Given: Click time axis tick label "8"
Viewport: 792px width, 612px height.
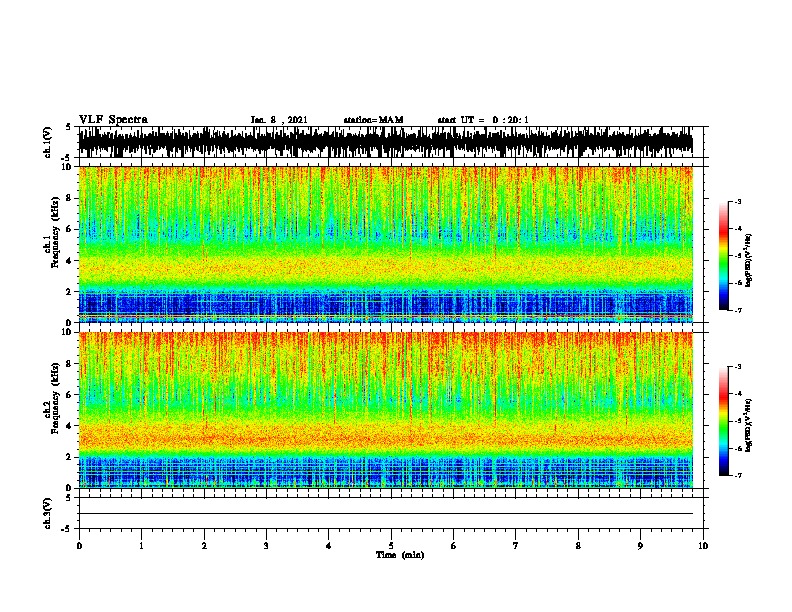Looking at the screenshot, I should [578, 545].
